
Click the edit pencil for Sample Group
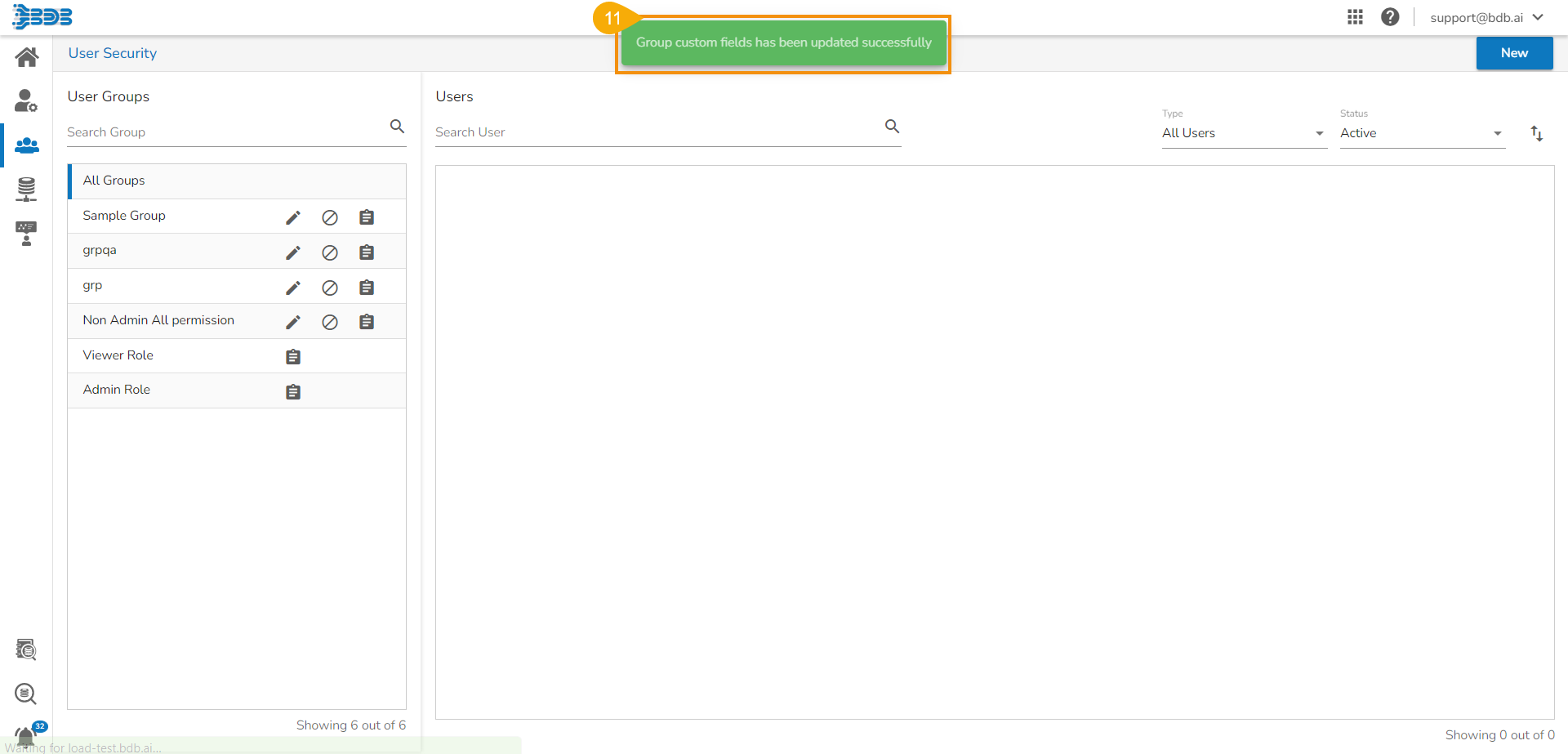[x=293, y=217]
